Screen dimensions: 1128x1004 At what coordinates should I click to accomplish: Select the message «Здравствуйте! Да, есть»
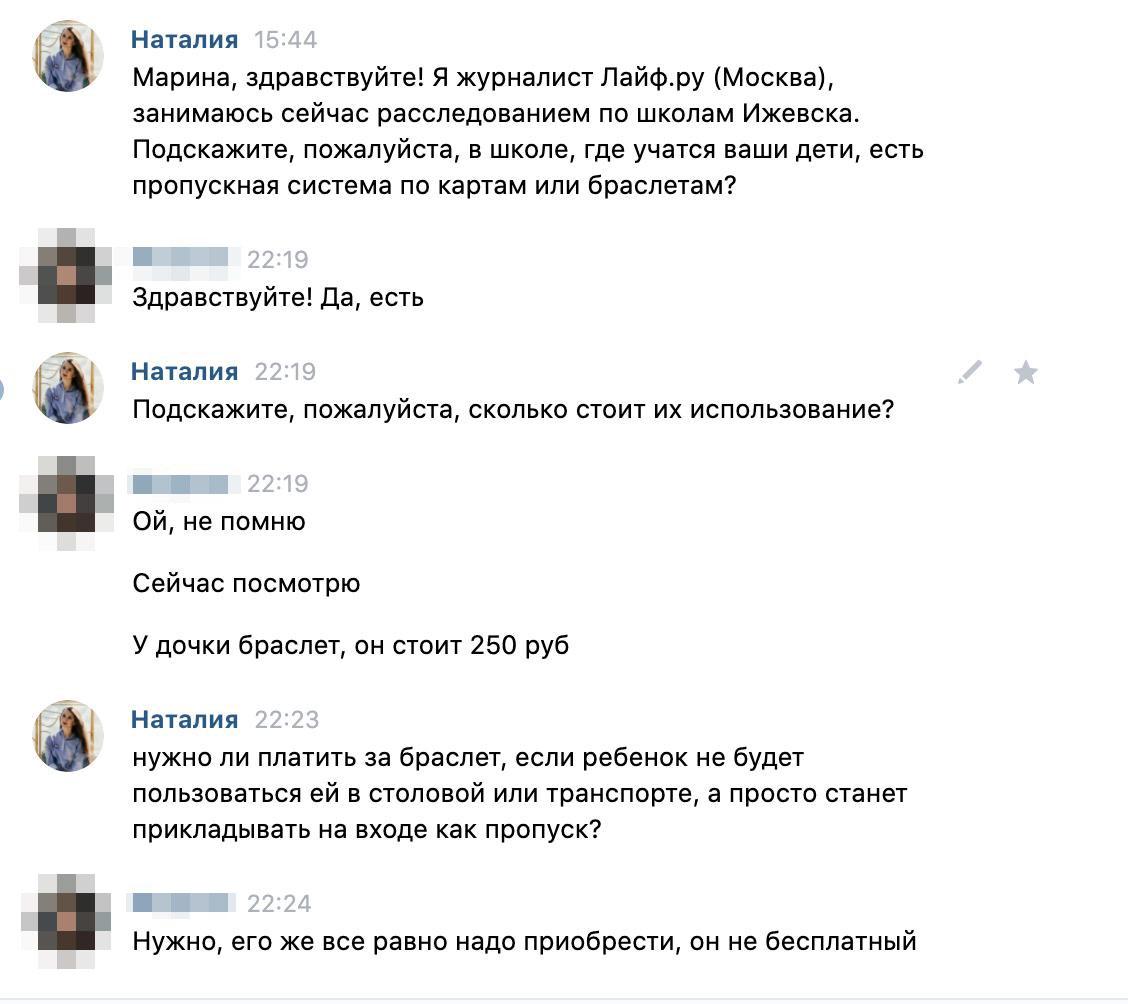point(279,297)
